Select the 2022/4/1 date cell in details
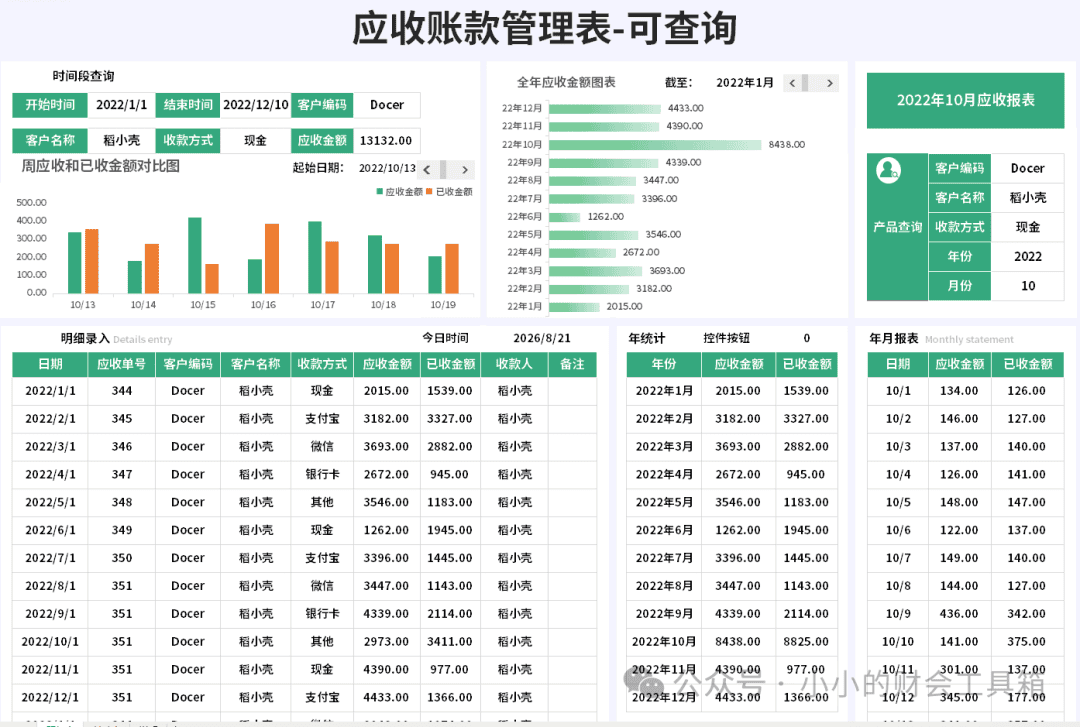 (50, 474)
